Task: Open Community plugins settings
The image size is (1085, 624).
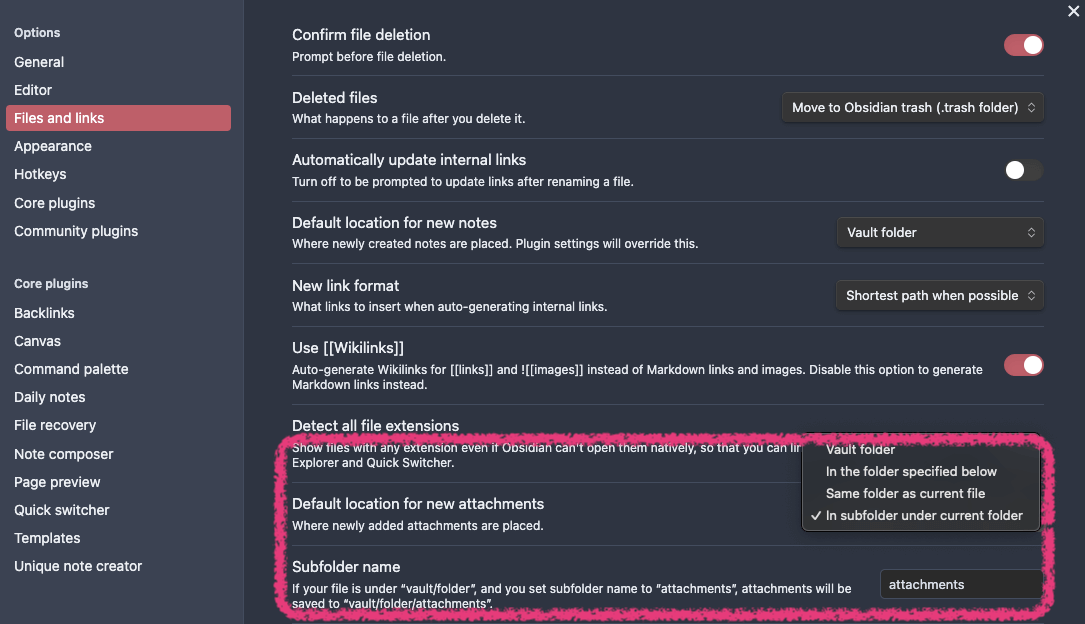Action: pyautogui.click(x=76, y=231)
